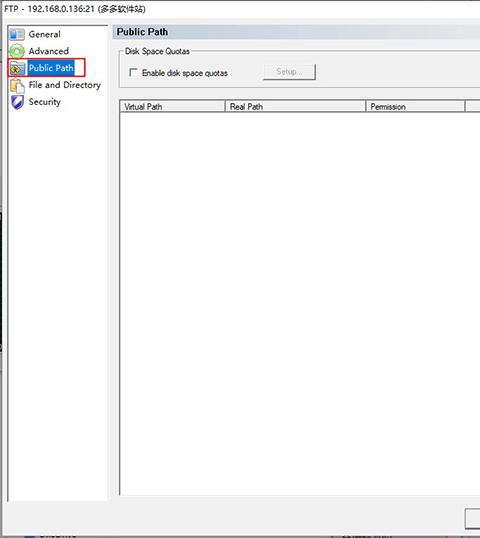The width and height of the screenshot is (480, 538).
Task: Click the Public Path section heading banner
Action: [296, 32]
